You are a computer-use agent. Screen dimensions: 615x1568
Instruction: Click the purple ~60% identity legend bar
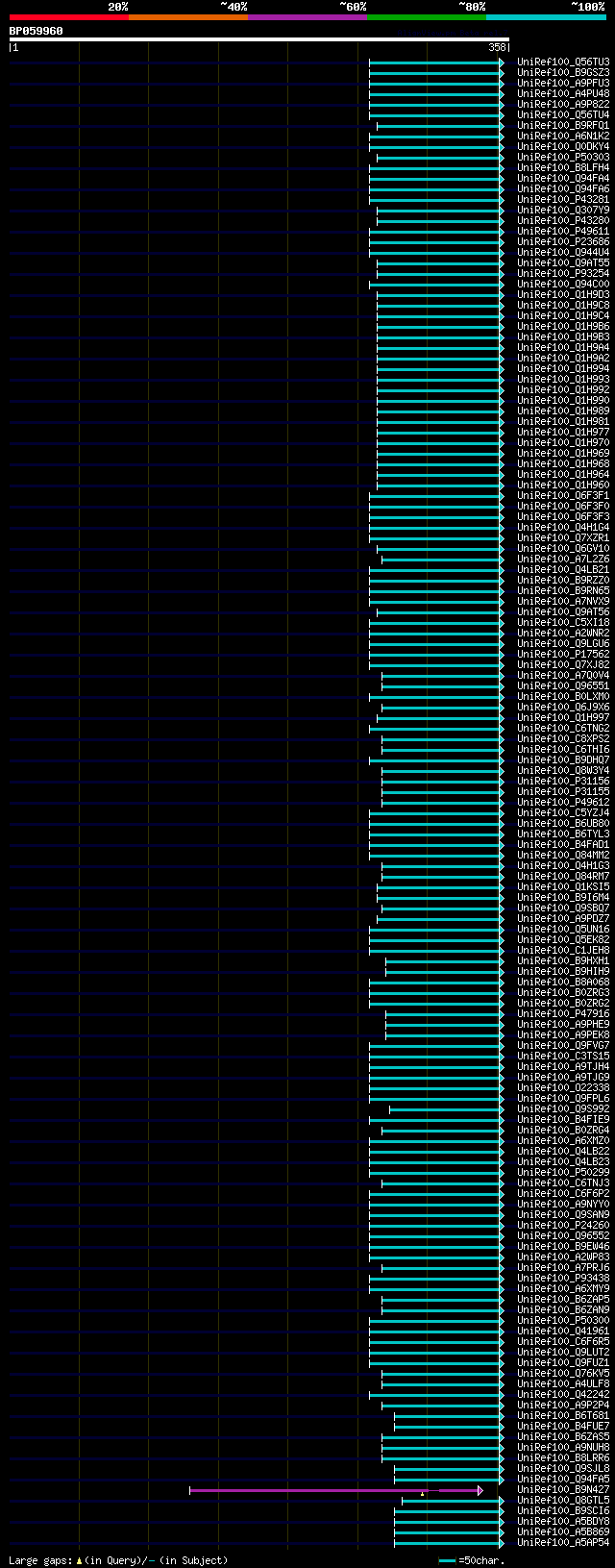tap(307, 17)
